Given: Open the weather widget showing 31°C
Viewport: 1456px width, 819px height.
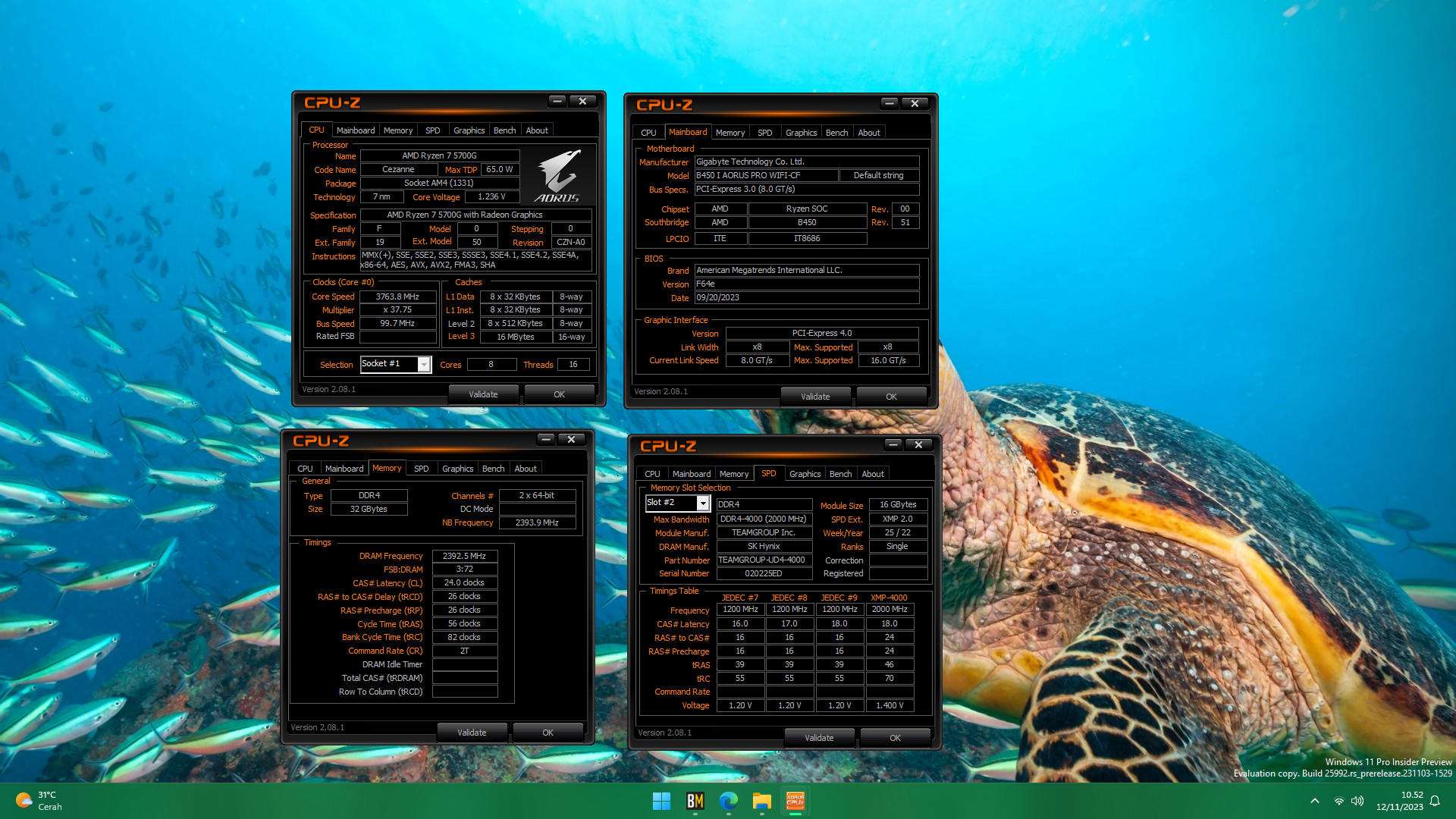Looking at the screenshot, I should click(39, 801).
